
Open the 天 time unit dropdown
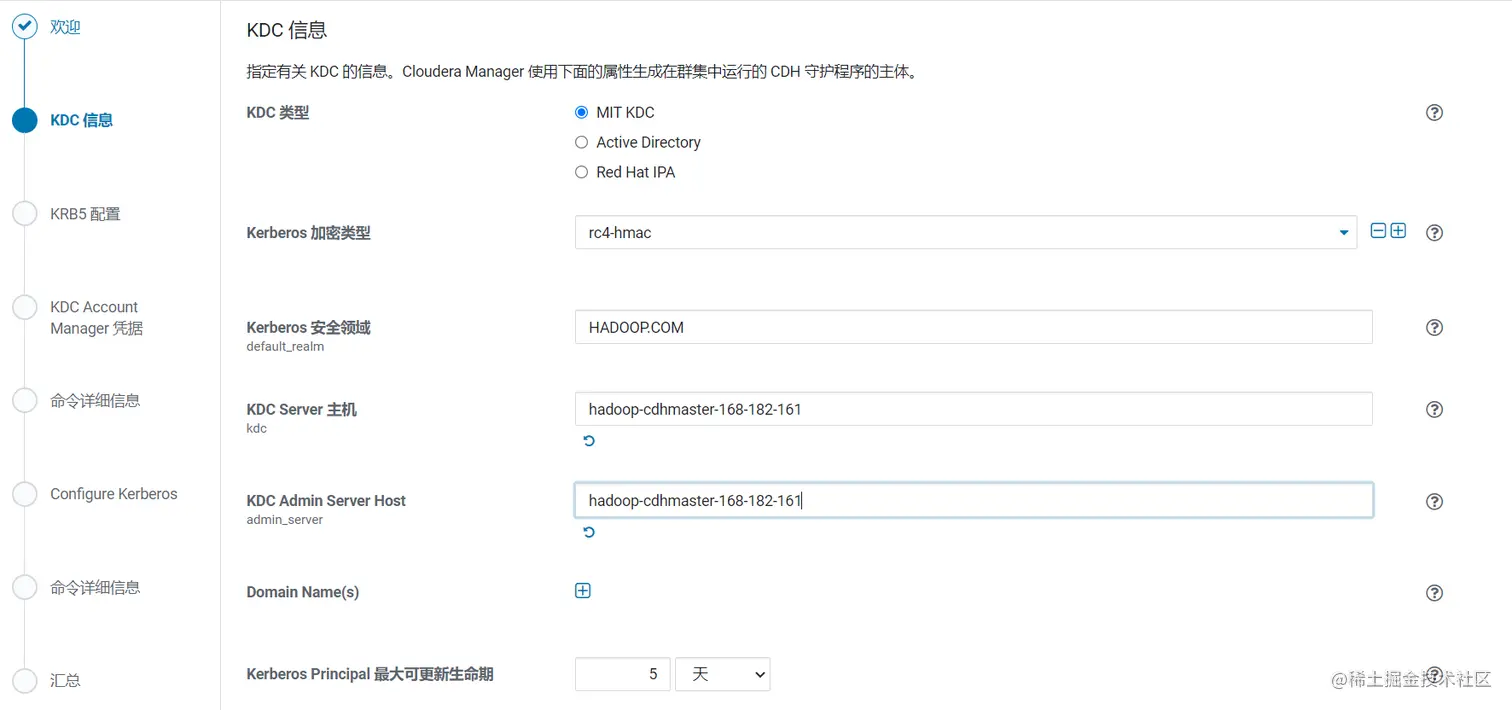[723, 674]
